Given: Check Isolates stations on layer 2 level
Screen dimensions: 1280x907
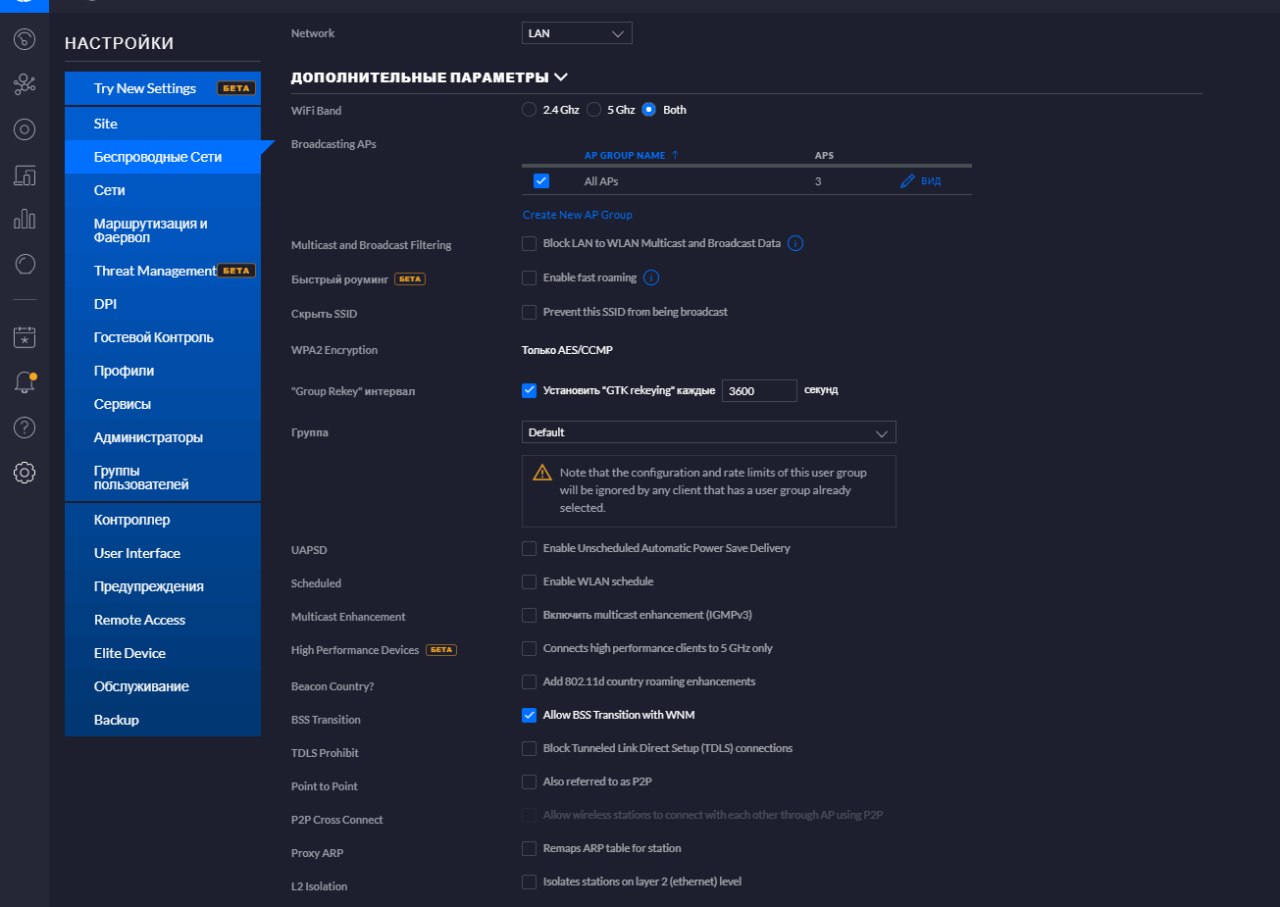Looking at the screenshot, I should click(x=529, y=882).
